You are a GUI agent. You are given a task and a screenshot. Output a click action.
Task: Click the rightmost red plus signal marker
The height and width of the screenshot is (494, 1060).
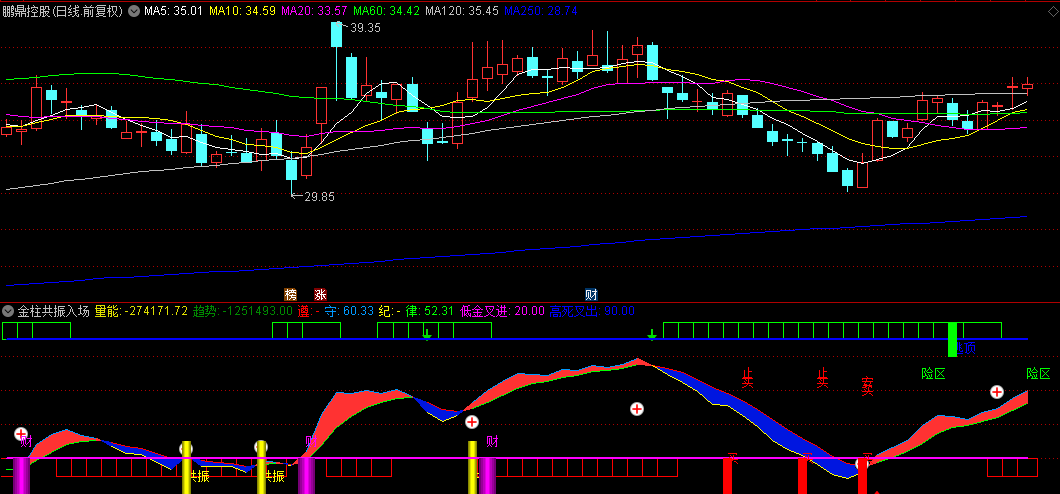pyautogui.click(x=997, y=392)
